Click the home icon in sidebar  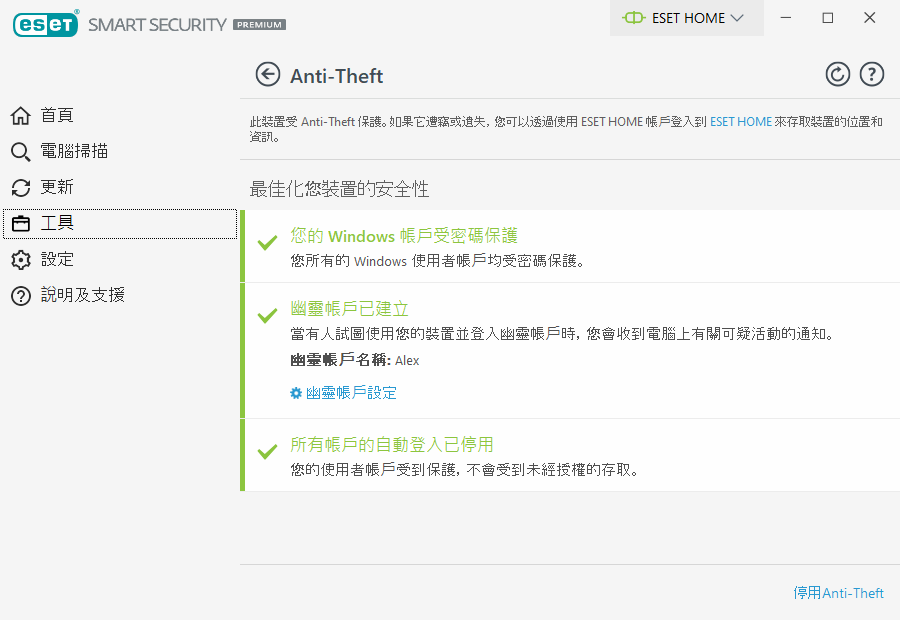click(21, 116)
